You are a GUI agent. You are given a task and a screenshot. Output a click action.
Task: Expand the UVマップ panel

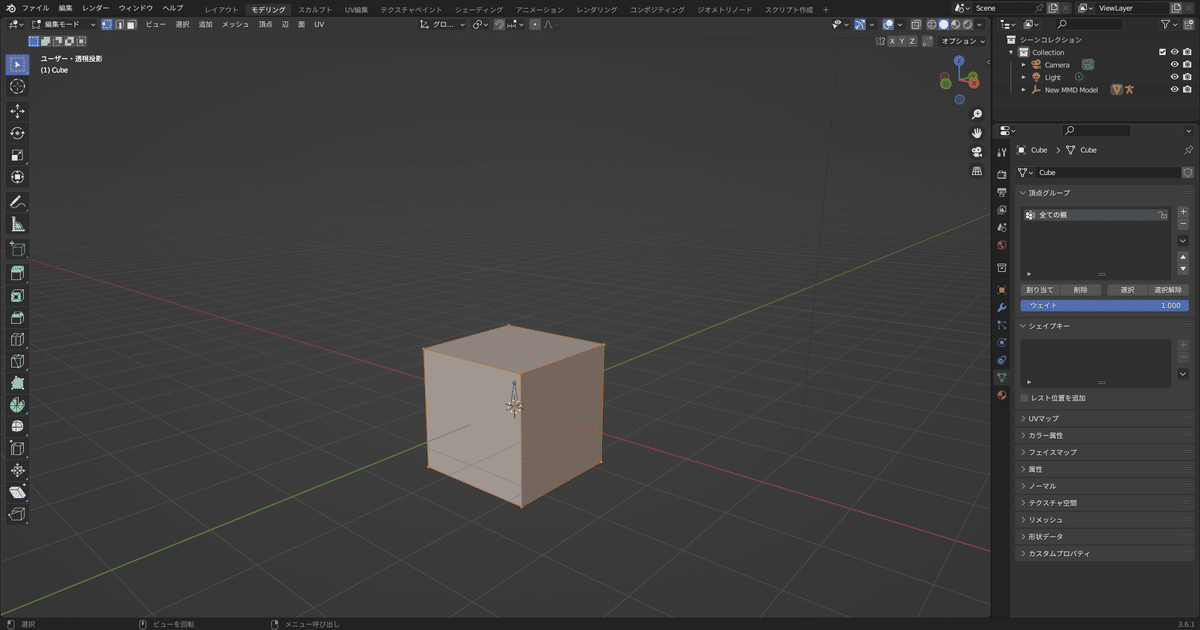(1105, 418)
